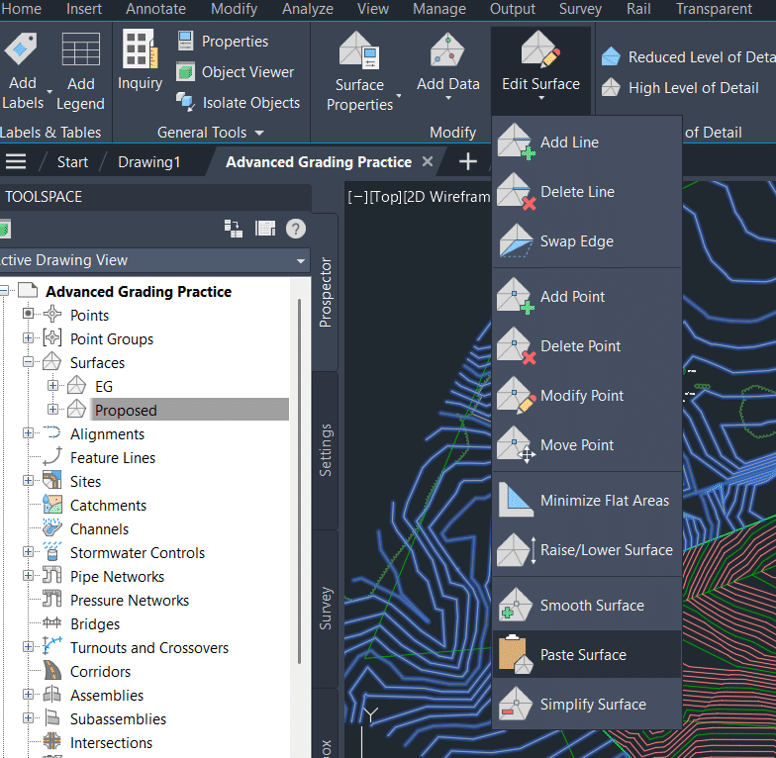
Task: Expand the Sites tree node
Action: (x=28, y=480)
